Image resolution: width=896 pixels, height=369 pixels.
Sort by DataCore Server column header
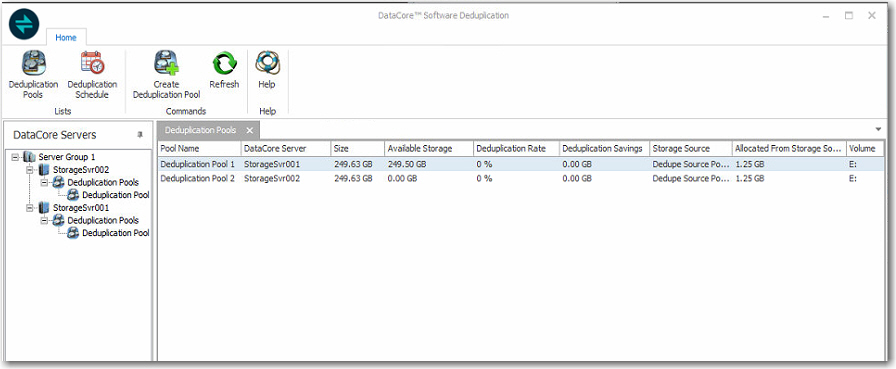(x=286, y=149)
